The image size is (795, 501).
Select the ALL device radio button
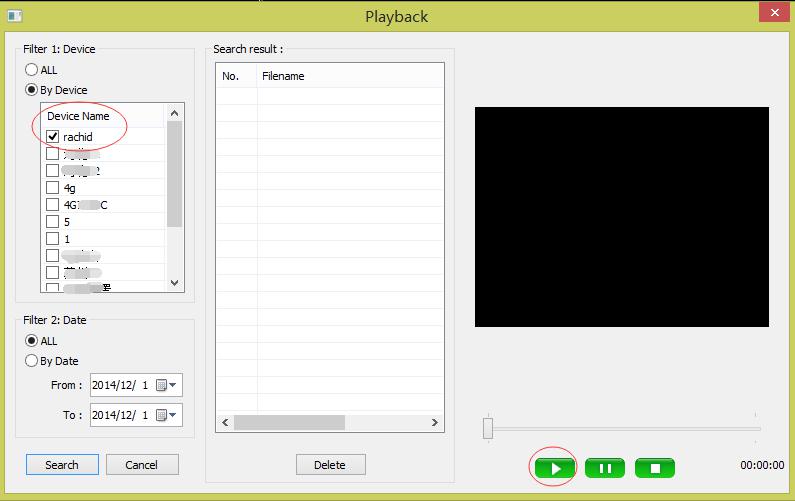tap(32, 70)
